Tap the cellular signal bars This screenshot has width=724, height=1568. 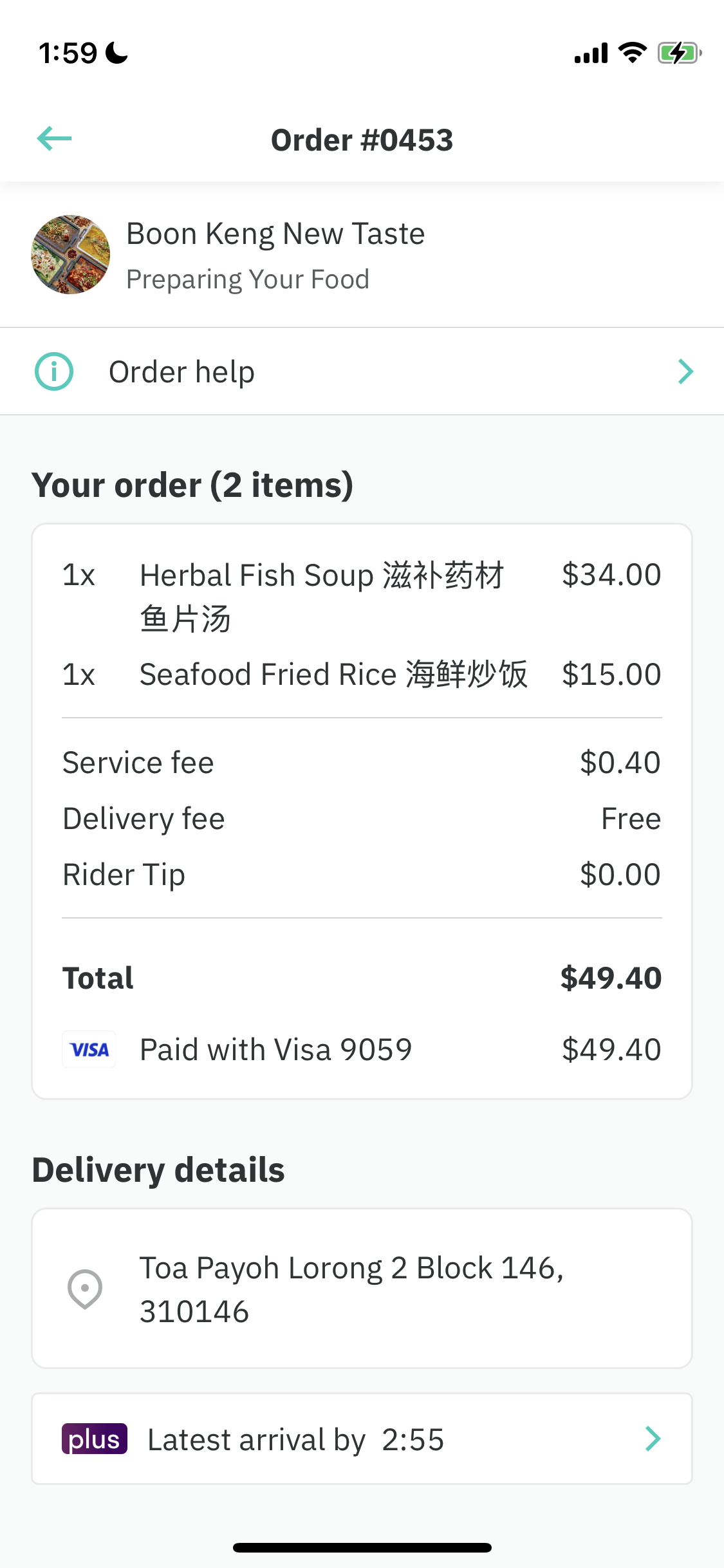click(x=591, y=53)
